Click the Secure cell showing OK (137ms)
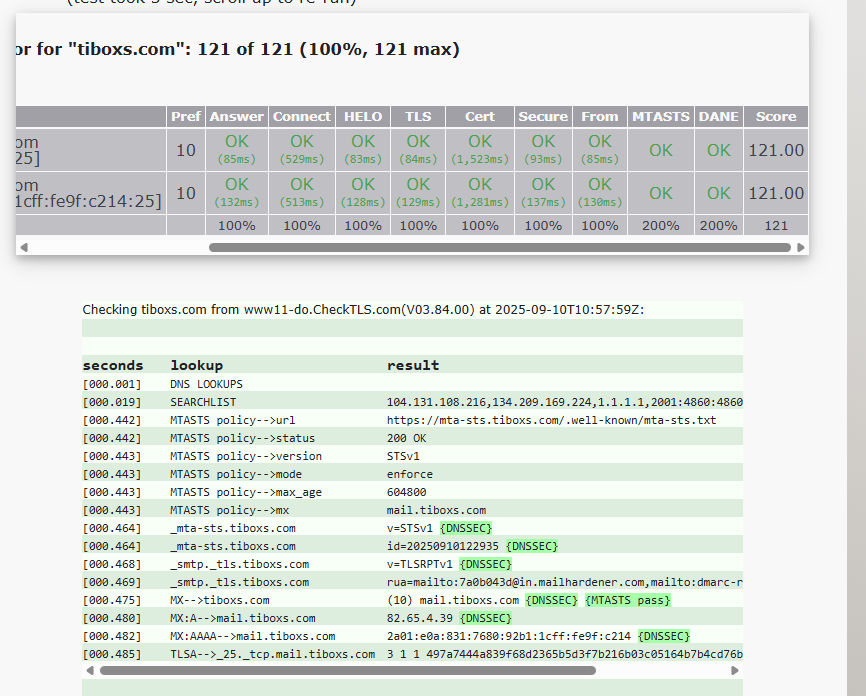The width and height of the screenshot is (866, 696). [543, 193]
